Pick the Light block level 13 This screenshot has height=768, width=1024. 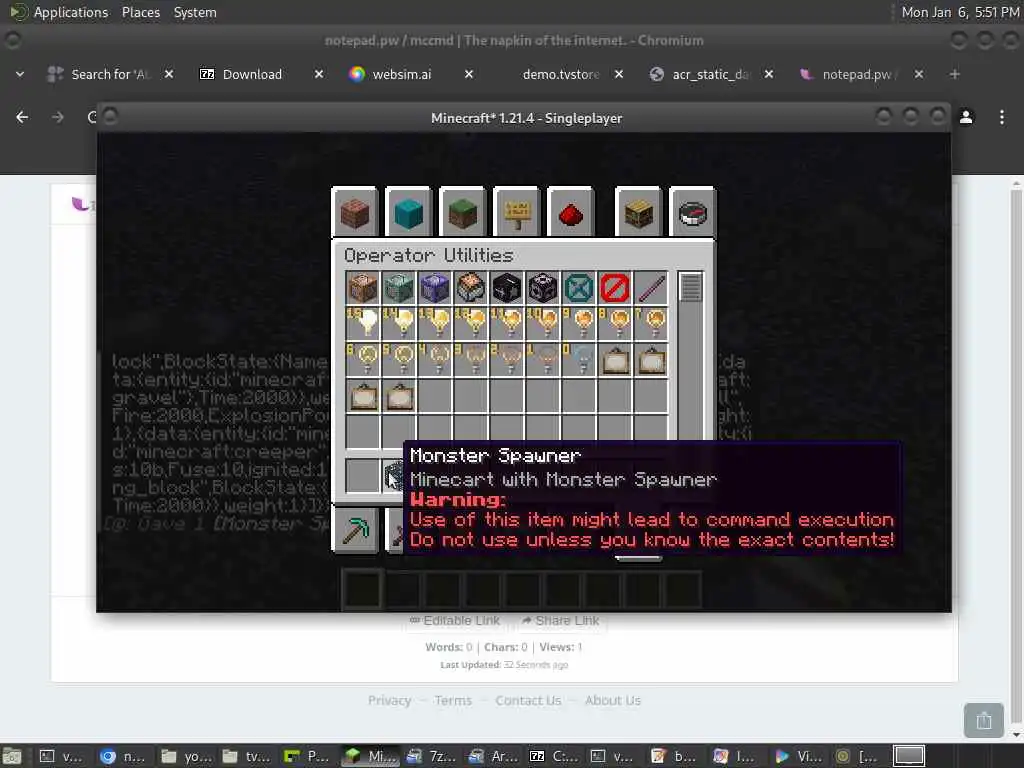(x=435, y=324)
